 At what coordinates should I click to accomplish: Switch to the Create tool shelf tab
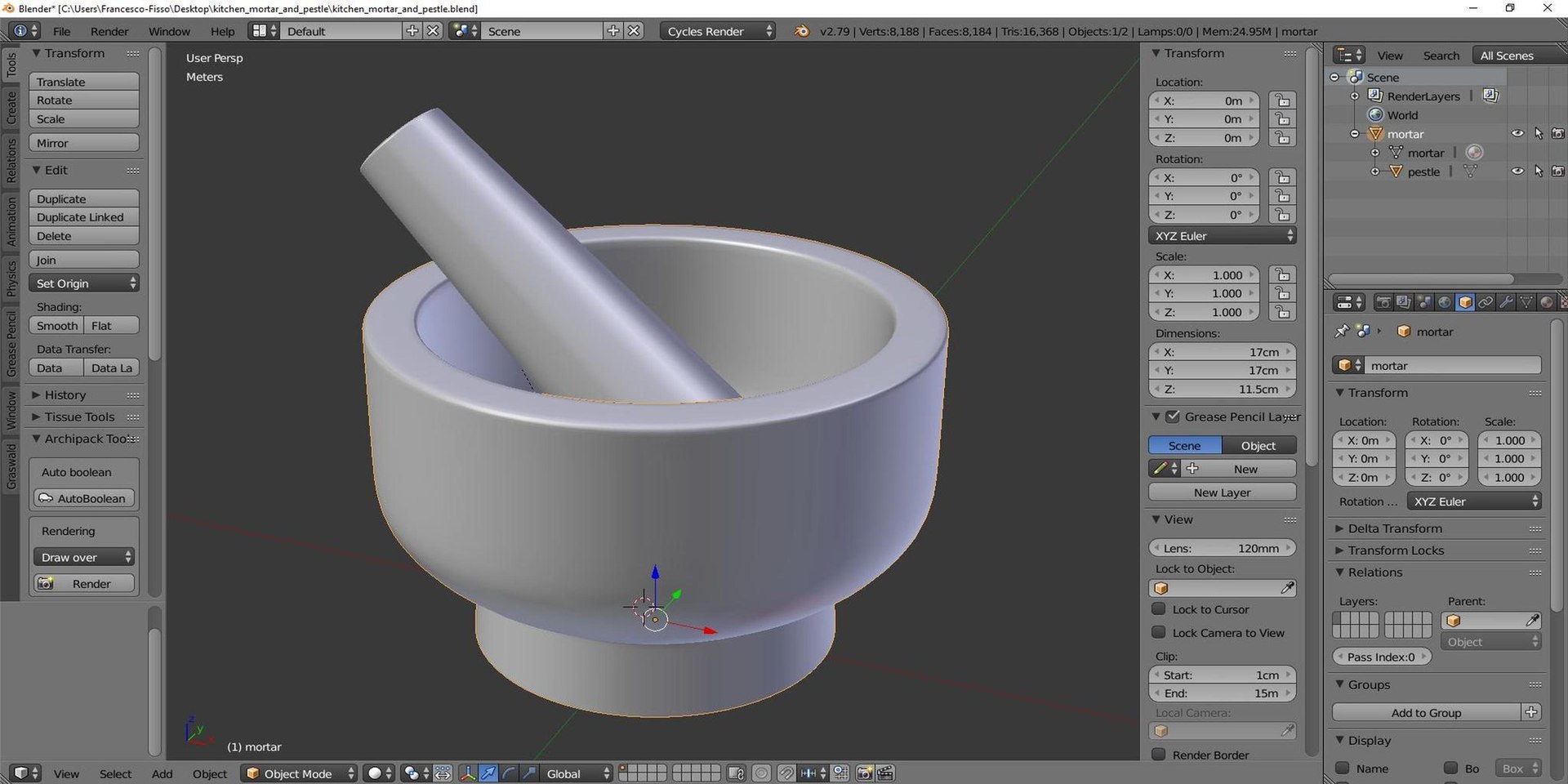click(x=11, y=107)
